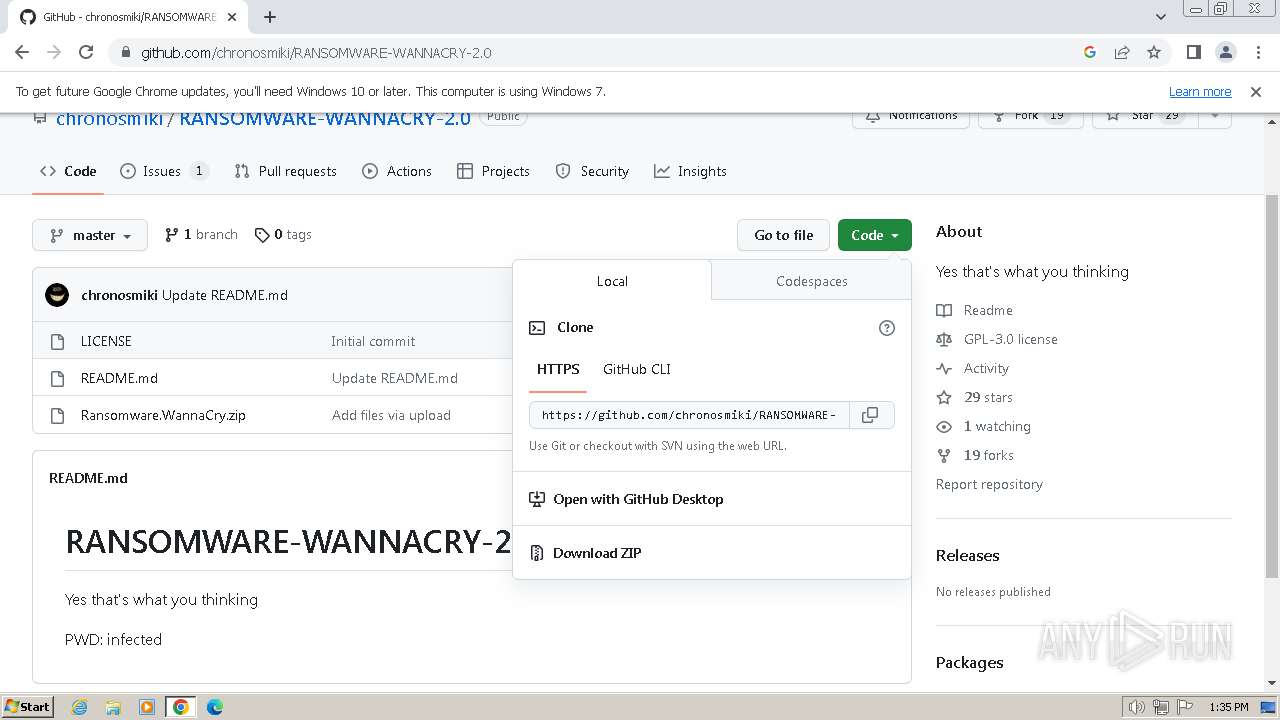View the 1 watching link
This screenshot has width=1280, height=720.
tap(984, 426)
